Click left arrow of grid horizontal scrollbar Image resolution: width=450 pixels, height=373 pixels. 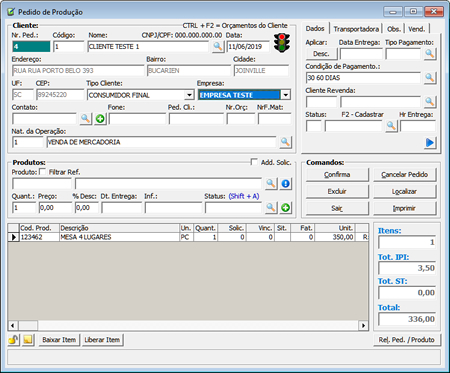click(13, 325)
